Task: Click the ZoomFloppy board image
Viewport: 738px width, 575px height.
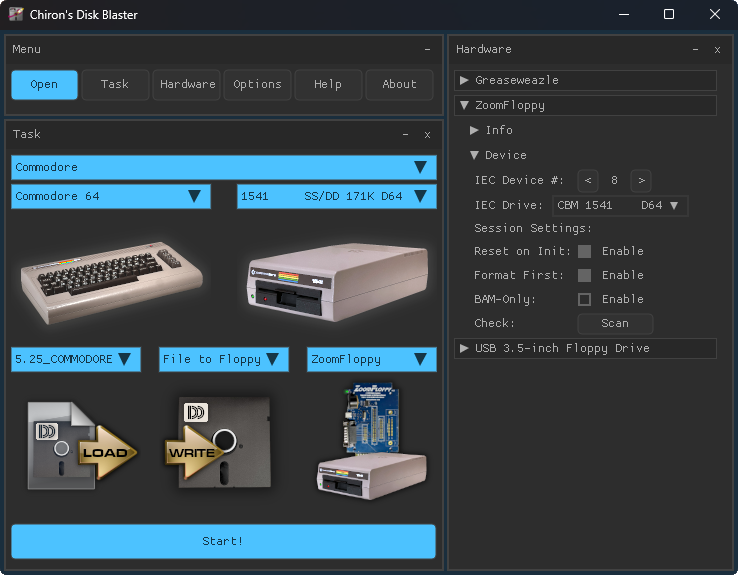Action: (x=372, y=440)
